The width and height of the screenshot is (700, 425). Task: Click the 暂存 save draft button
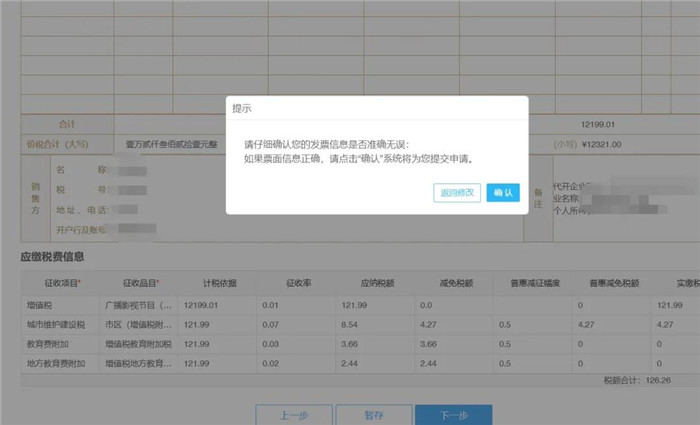374,414
